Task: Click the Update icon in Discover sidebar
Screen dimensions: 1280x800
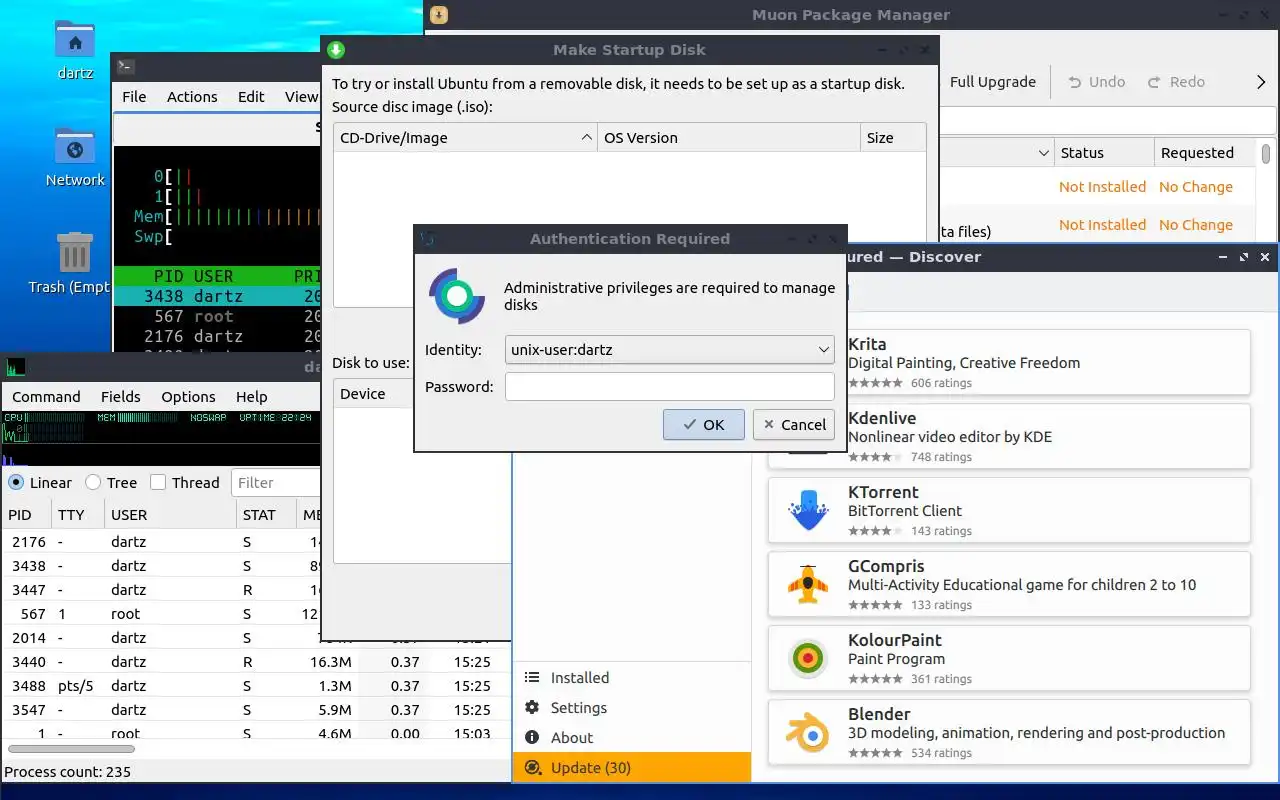Action: (532, 767)
